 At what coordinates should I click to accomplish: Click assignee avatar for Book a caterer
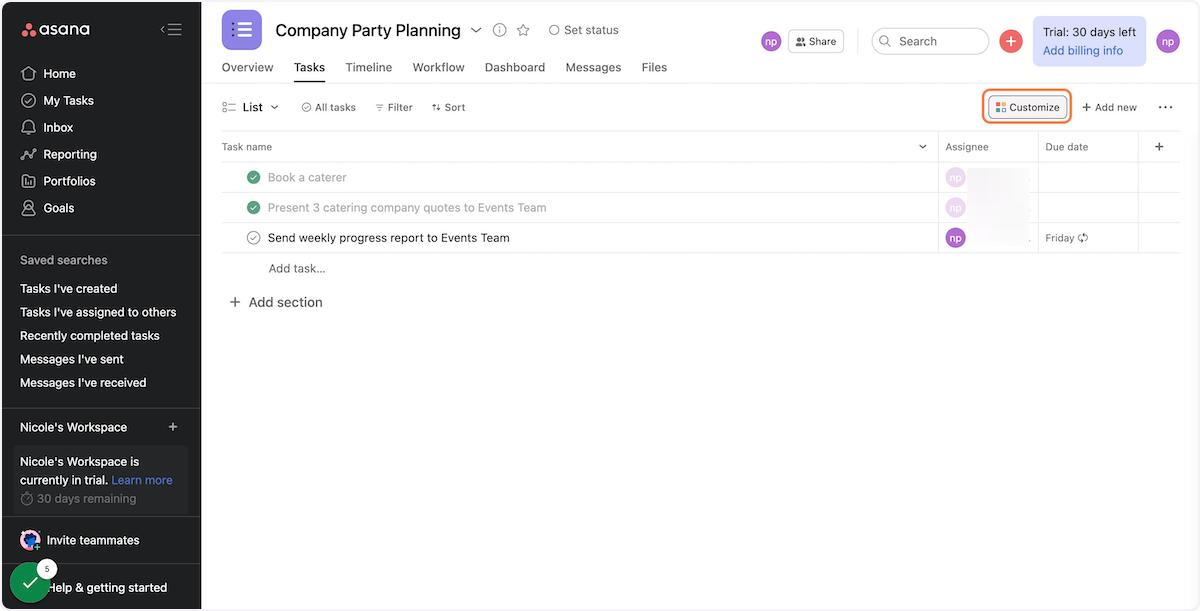[x=955, y=177]
